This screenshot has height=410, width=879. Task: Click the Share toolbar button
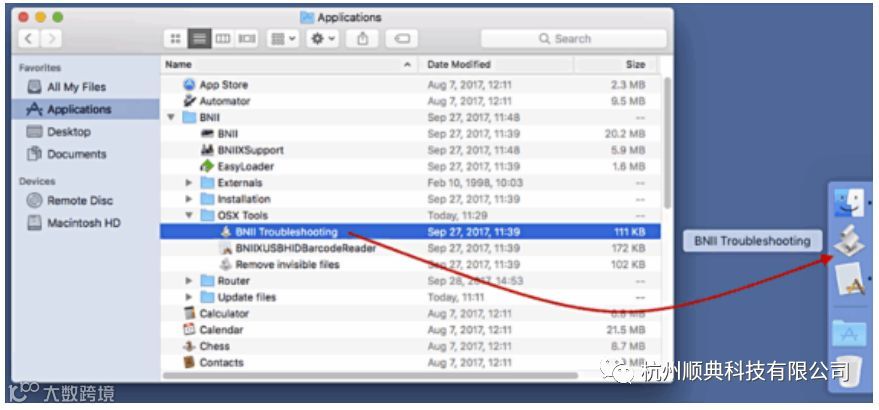363,39
